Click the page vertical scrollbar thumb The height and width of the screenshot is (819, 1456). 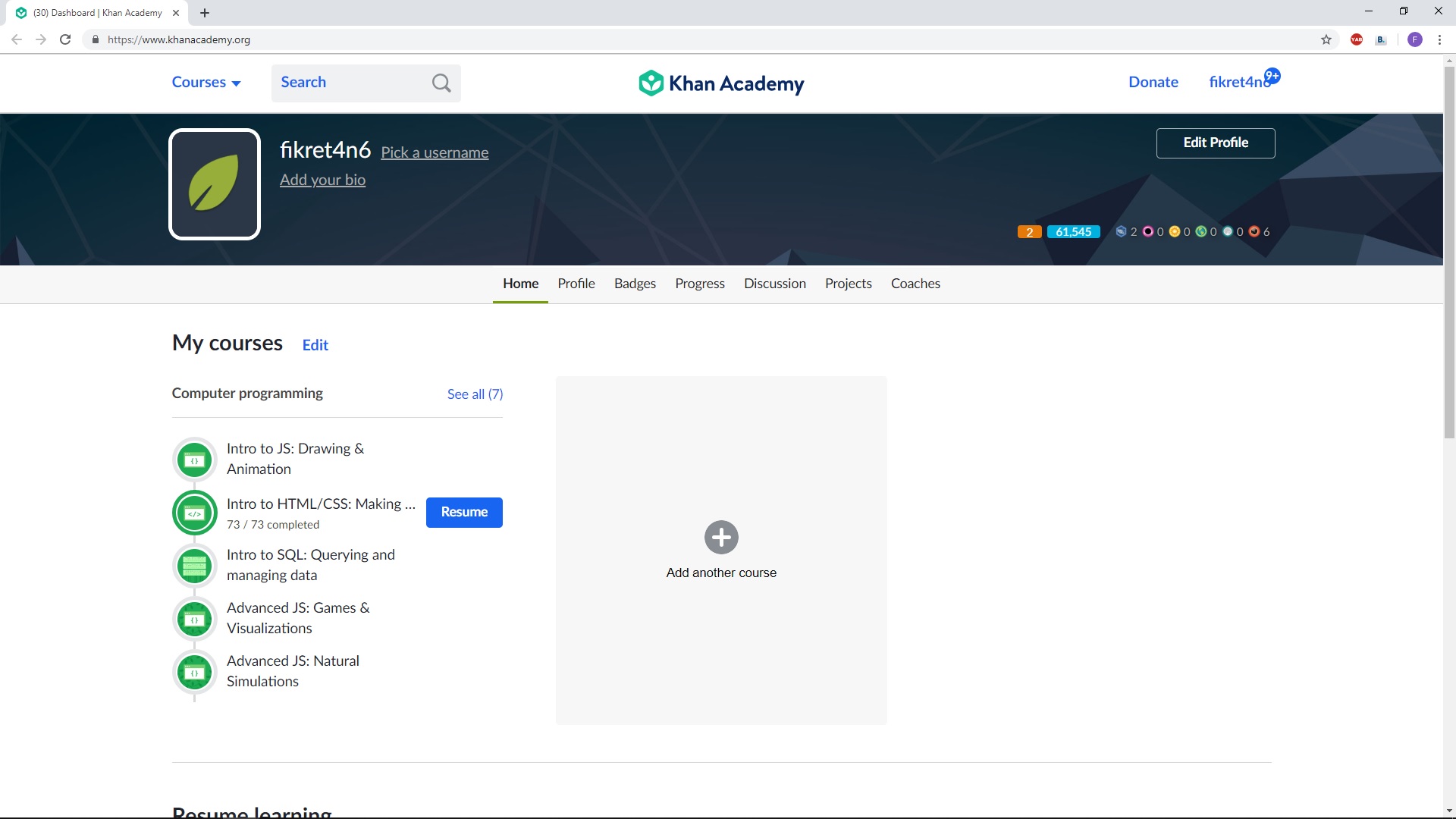point(1449,252)
